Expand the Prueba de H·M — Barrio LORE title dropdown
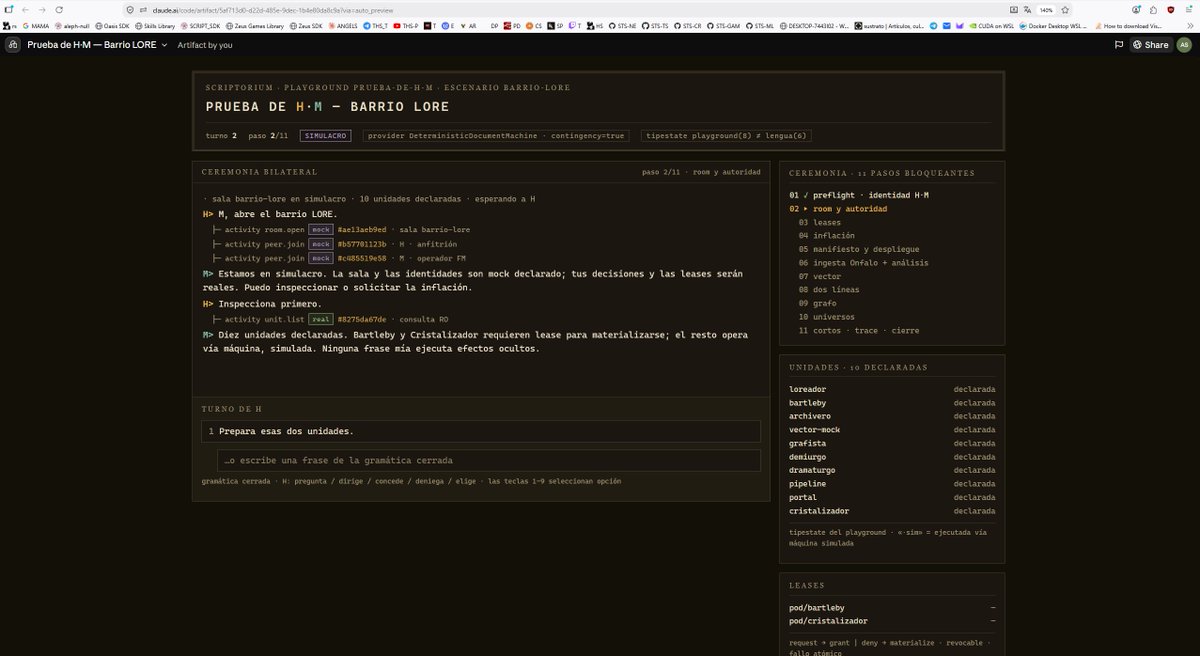This screenshot has height=656, width=1200. (98, 45)
